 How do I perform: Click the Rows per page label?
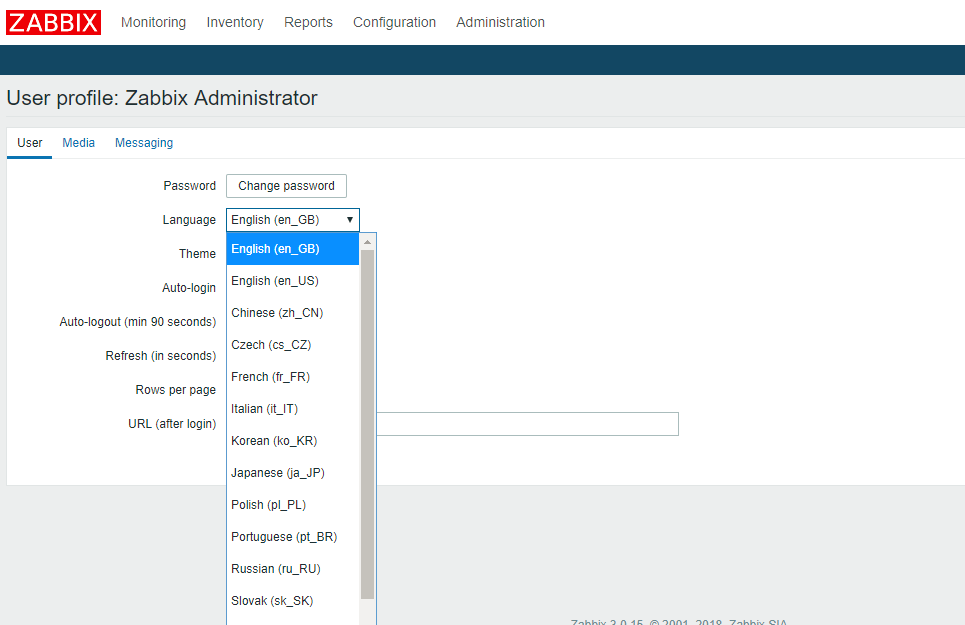pyautogui.click(x=175, y=390)
